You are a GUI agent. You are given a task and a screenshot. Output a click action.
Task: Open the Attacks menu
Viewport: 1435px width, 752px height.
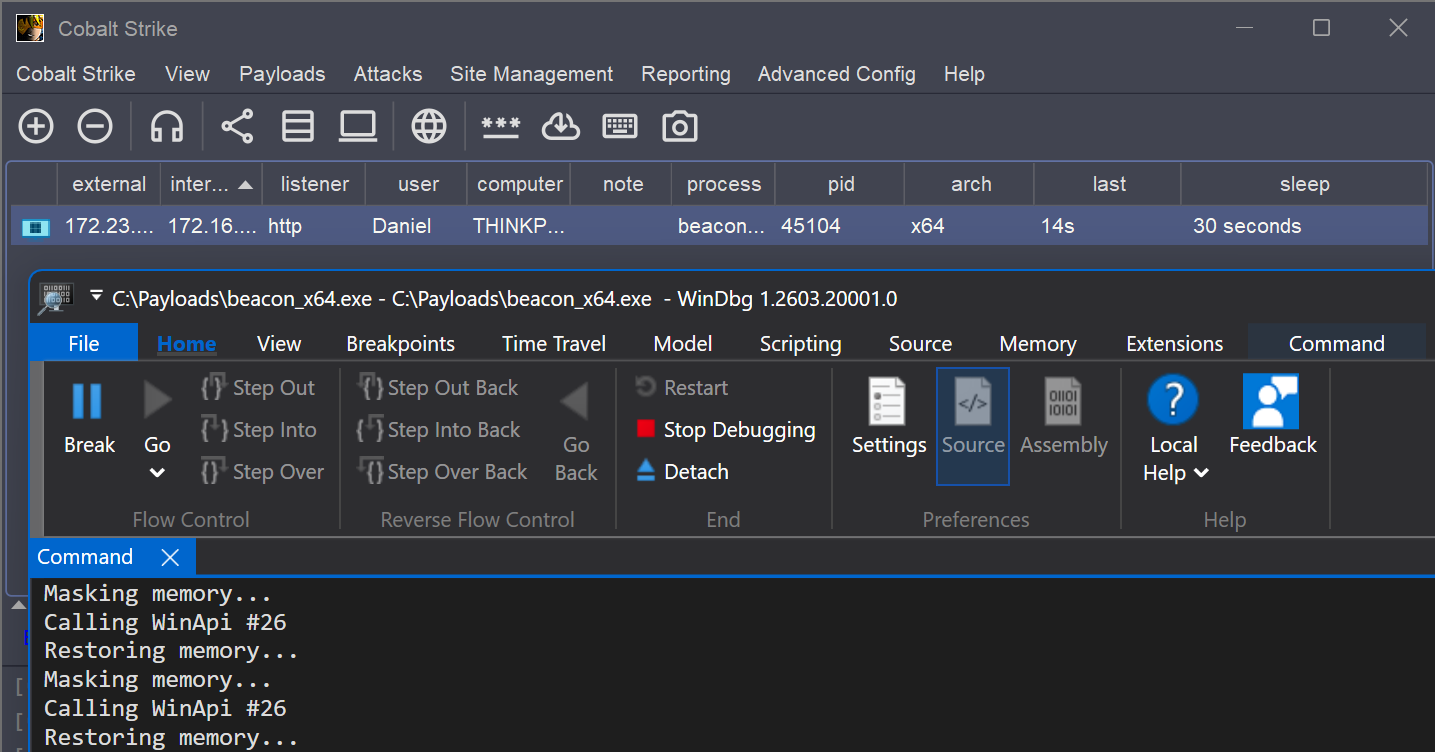coord(388,74)
